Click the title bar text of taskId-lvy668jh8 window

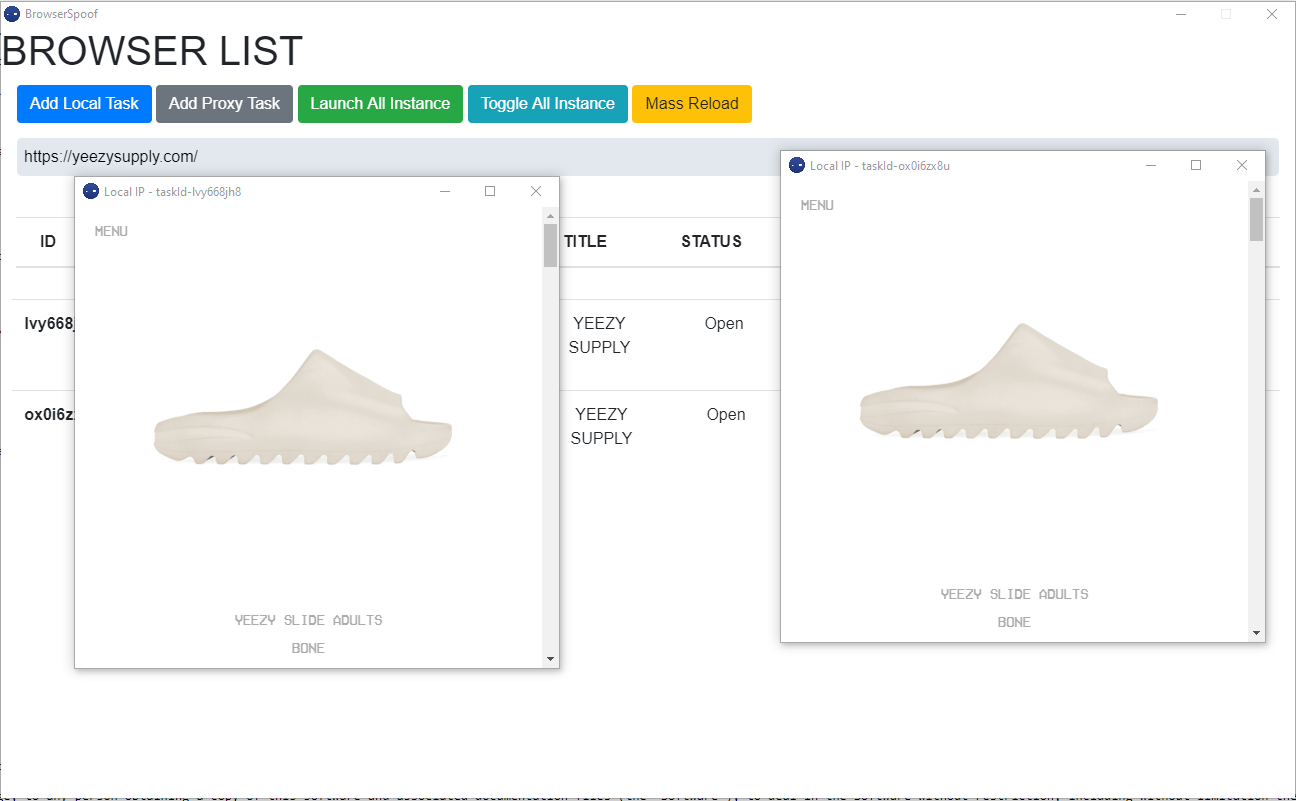(x=173, y=192)
